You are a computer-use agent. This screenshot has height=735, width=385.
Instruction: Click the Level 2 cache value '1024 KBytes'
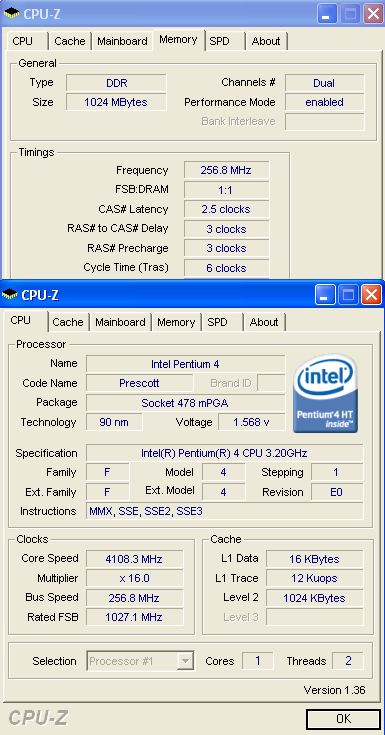(315, 598)
